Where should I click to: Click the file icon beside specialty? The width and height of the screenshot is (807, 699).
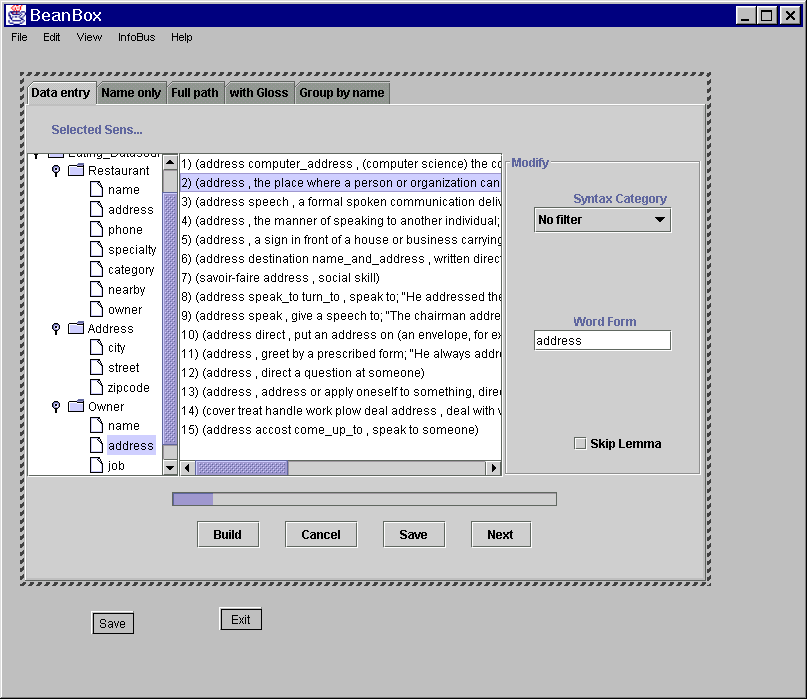tap(96, 250)
